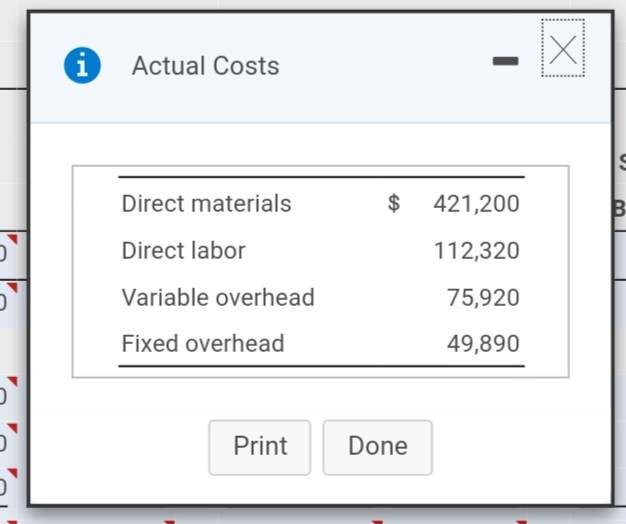
Task: Click the 75,920 value
Action: [x=483, y=298]
